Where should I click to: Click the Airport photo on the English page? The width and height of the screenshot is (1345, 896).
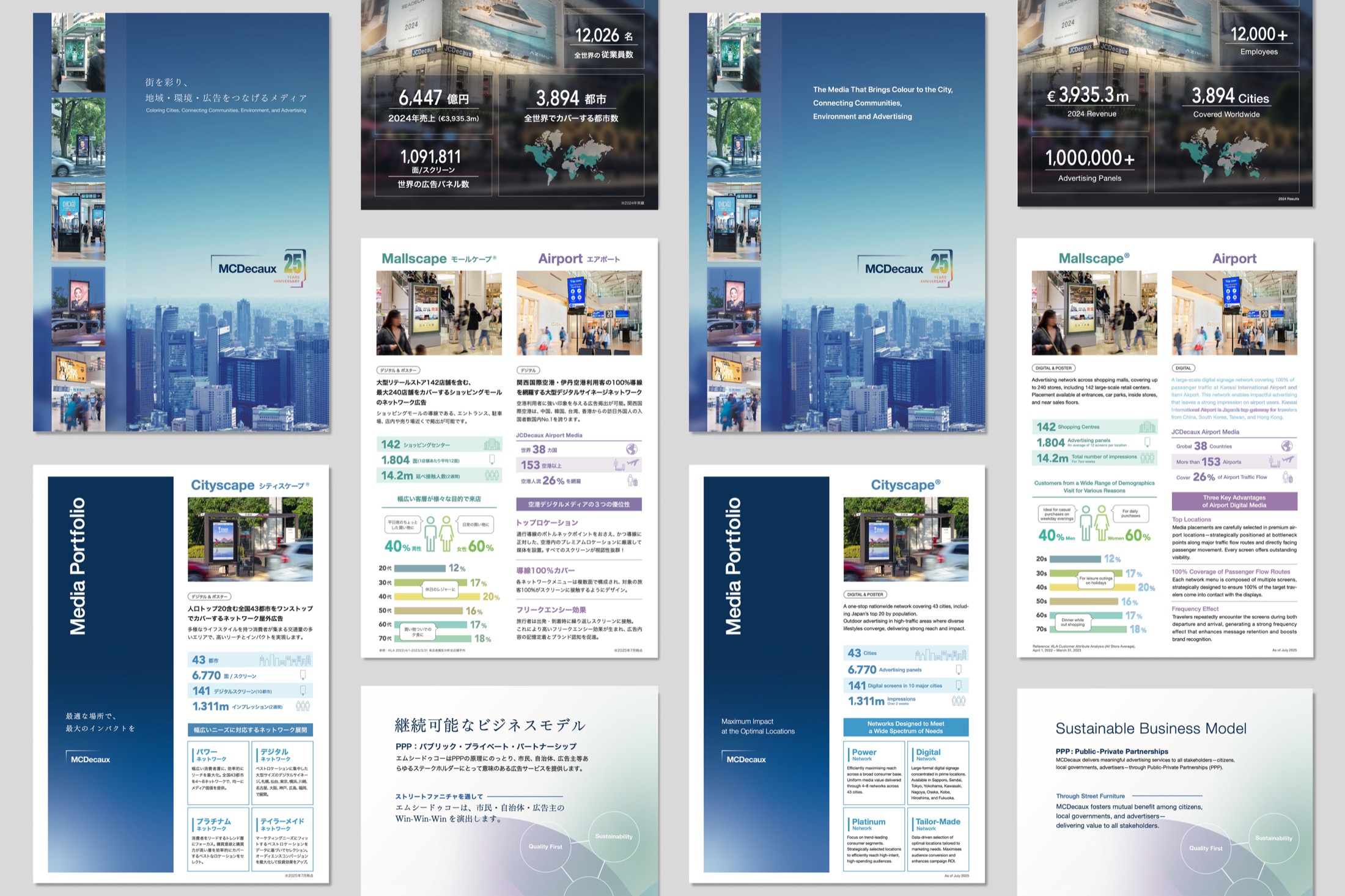pos(1234,313)
